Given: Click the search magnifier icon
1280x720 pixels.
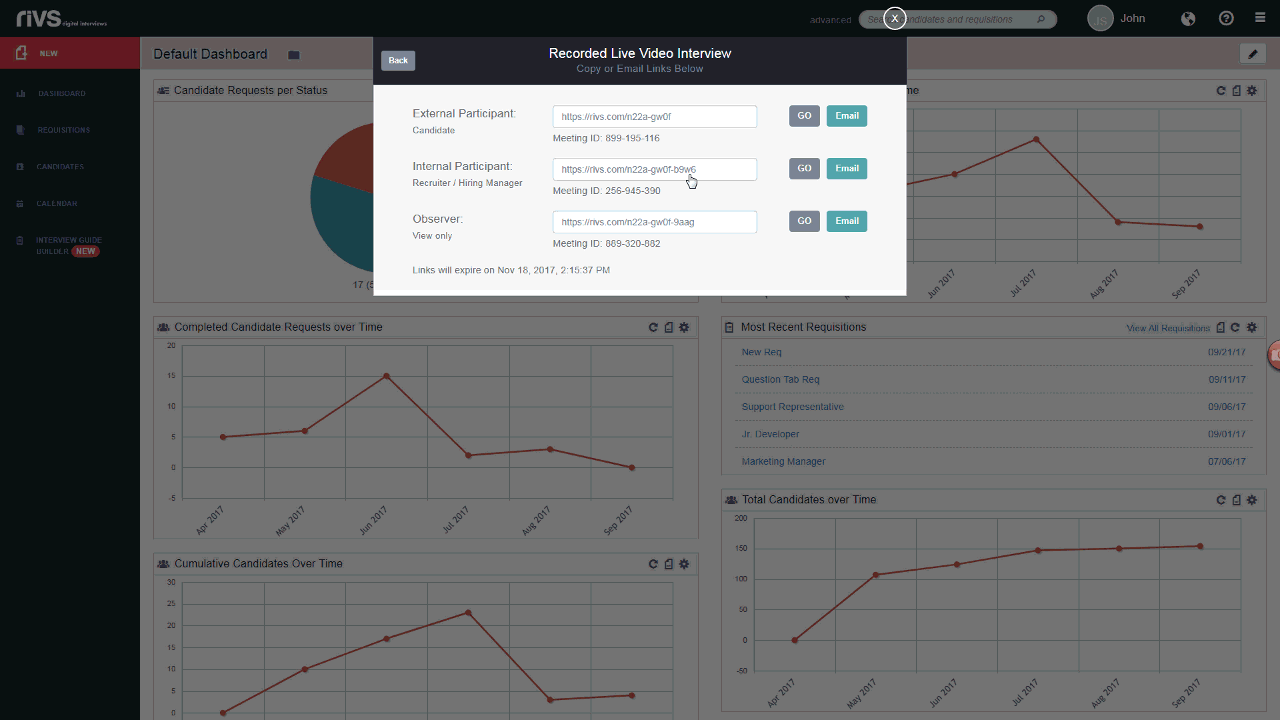Looking at the screenshot, I should [x=1041, y=19].
